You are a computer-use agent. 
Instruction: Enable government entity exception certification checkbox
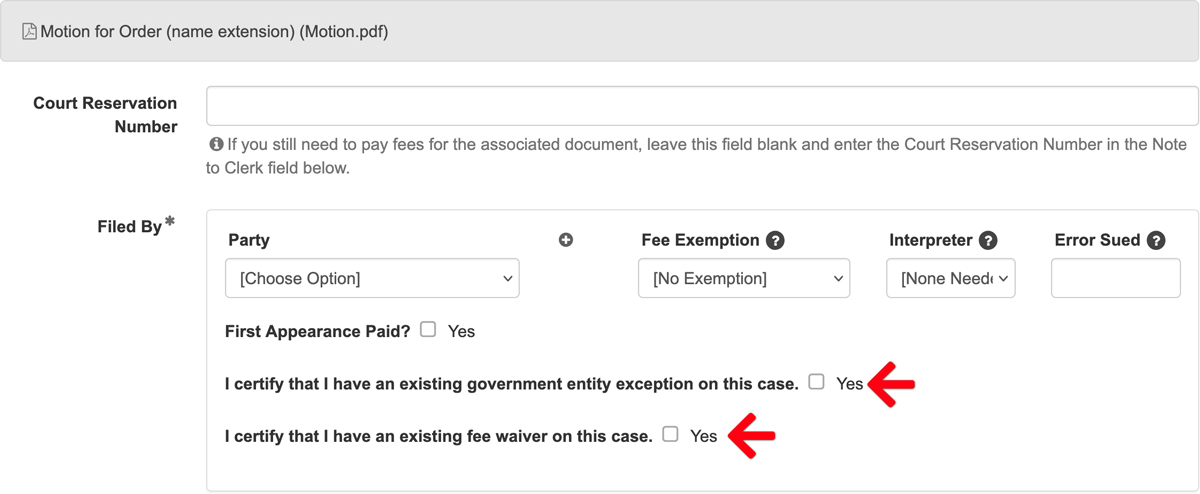click(817, 382)
